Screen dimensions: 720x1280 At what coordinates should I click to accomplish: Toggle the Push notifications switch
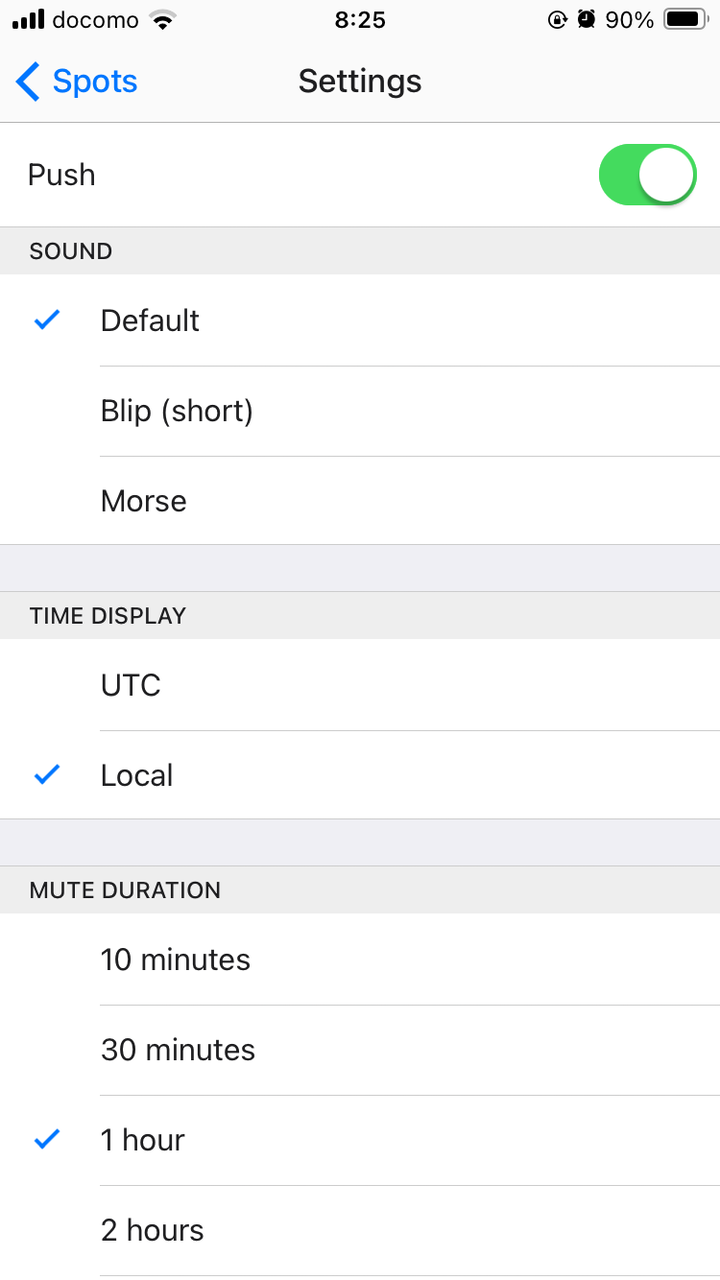[x=647, y=175]
